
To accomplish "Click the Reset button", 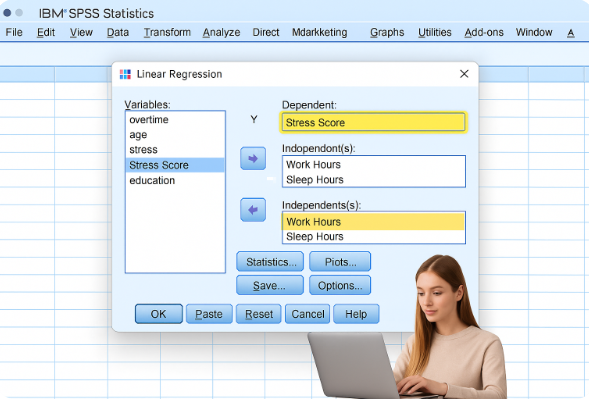I will (258, 314).
